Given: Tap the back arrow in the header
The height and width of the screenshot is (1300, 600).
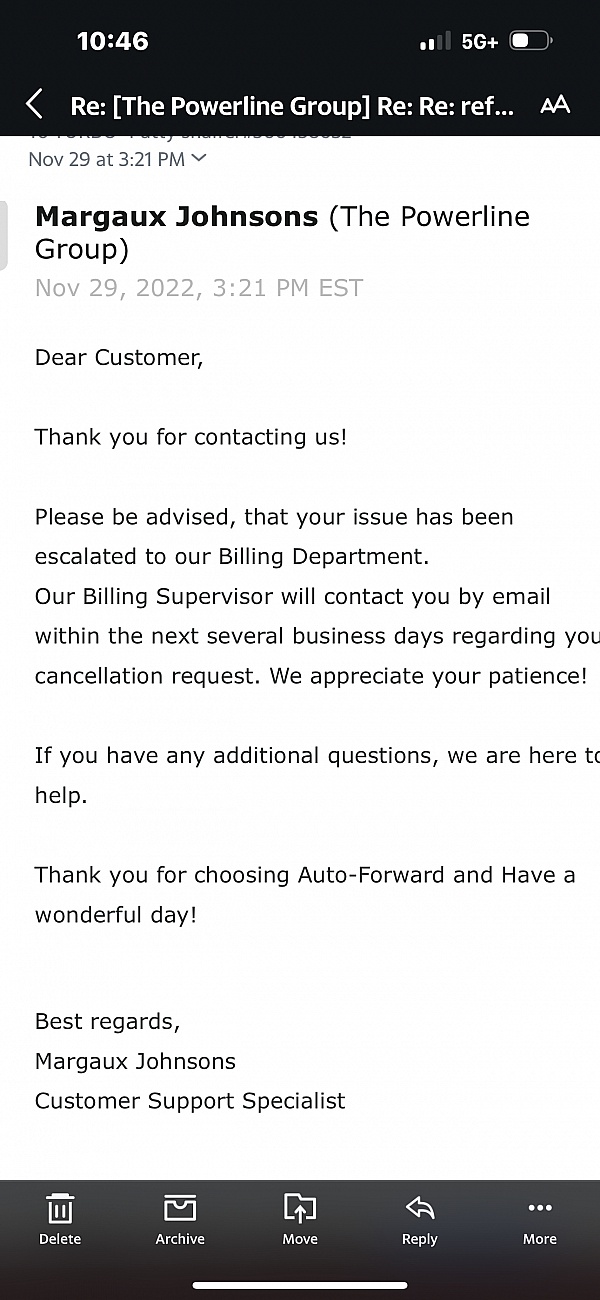Looking at the screenshot, I should click(34, 104).
